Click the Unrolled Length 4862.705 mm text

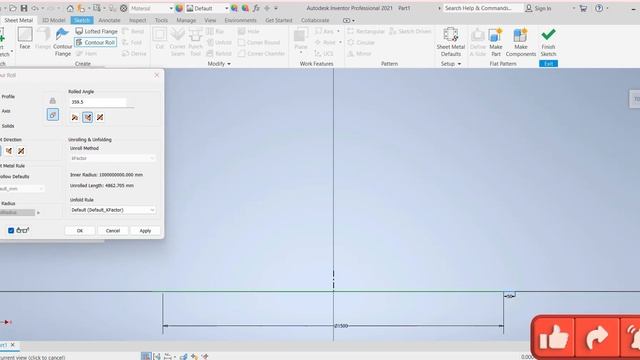[x=102, y=185]
